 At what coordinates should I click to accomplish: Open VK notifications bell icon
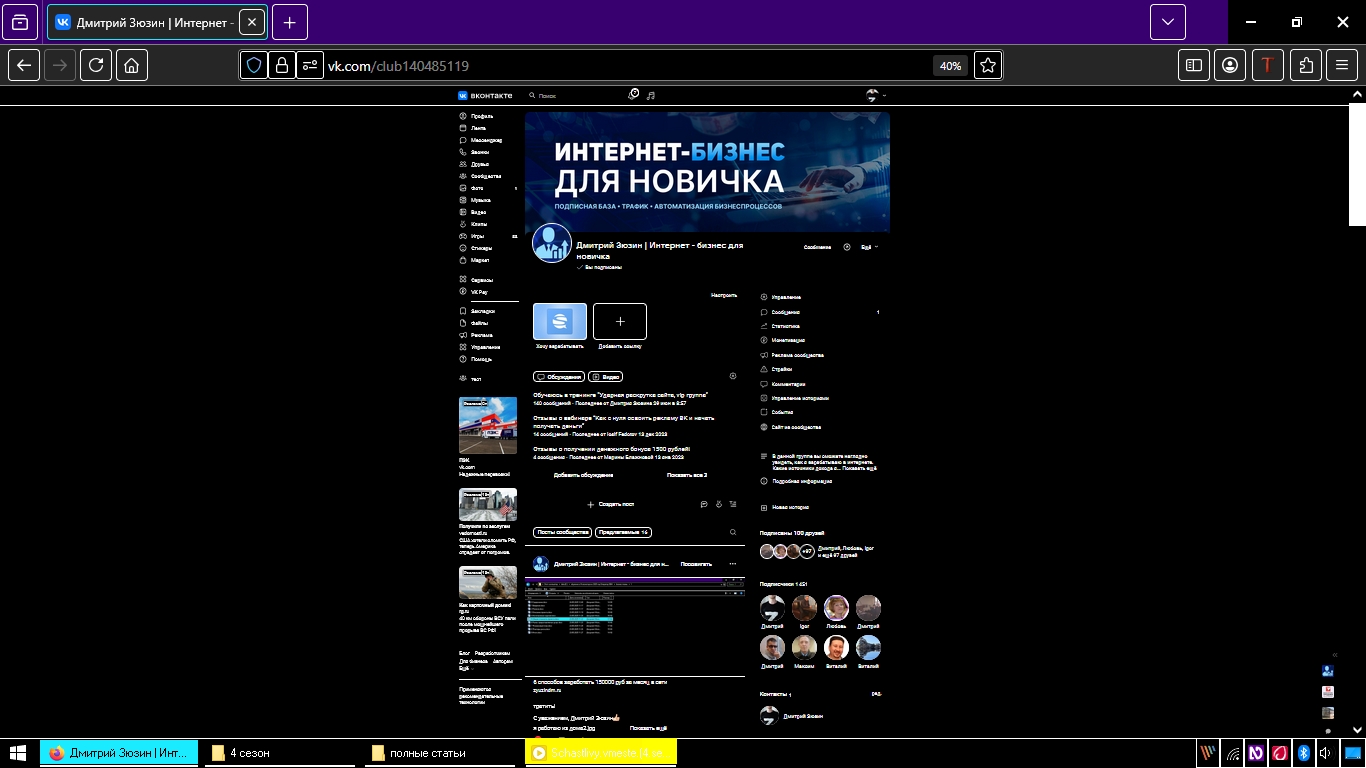pyautogui.click(x=633, y=95)
